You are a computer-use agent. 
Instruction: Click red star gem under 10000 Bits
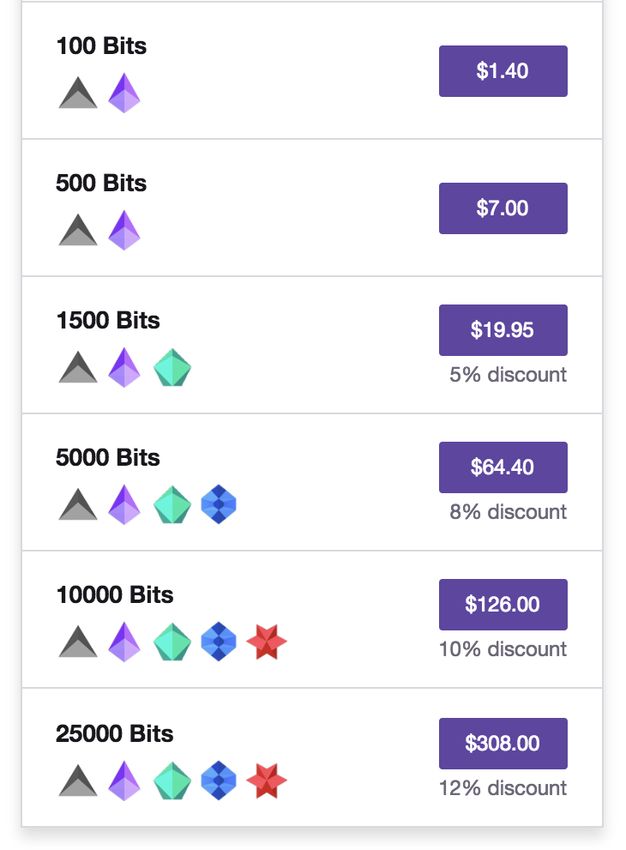[266, 642]
